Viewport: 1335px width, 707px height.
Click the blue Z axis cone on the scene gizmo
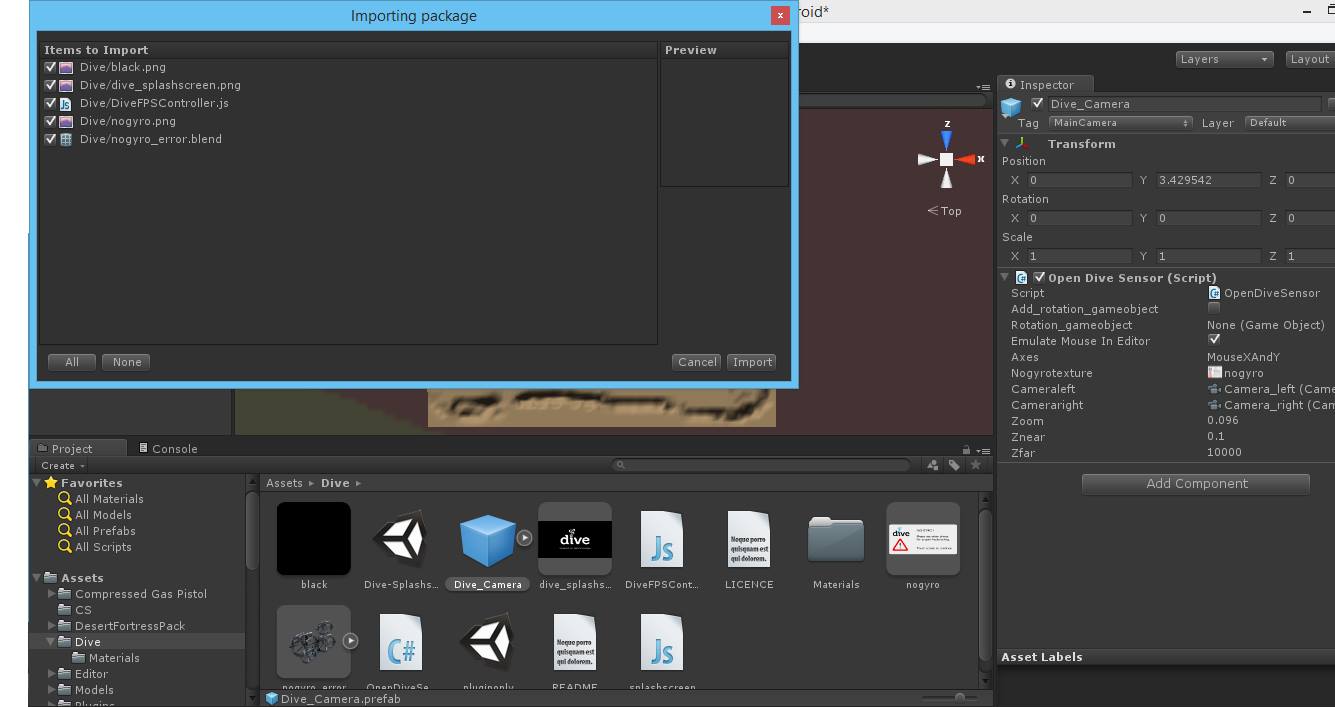(946, 140)
